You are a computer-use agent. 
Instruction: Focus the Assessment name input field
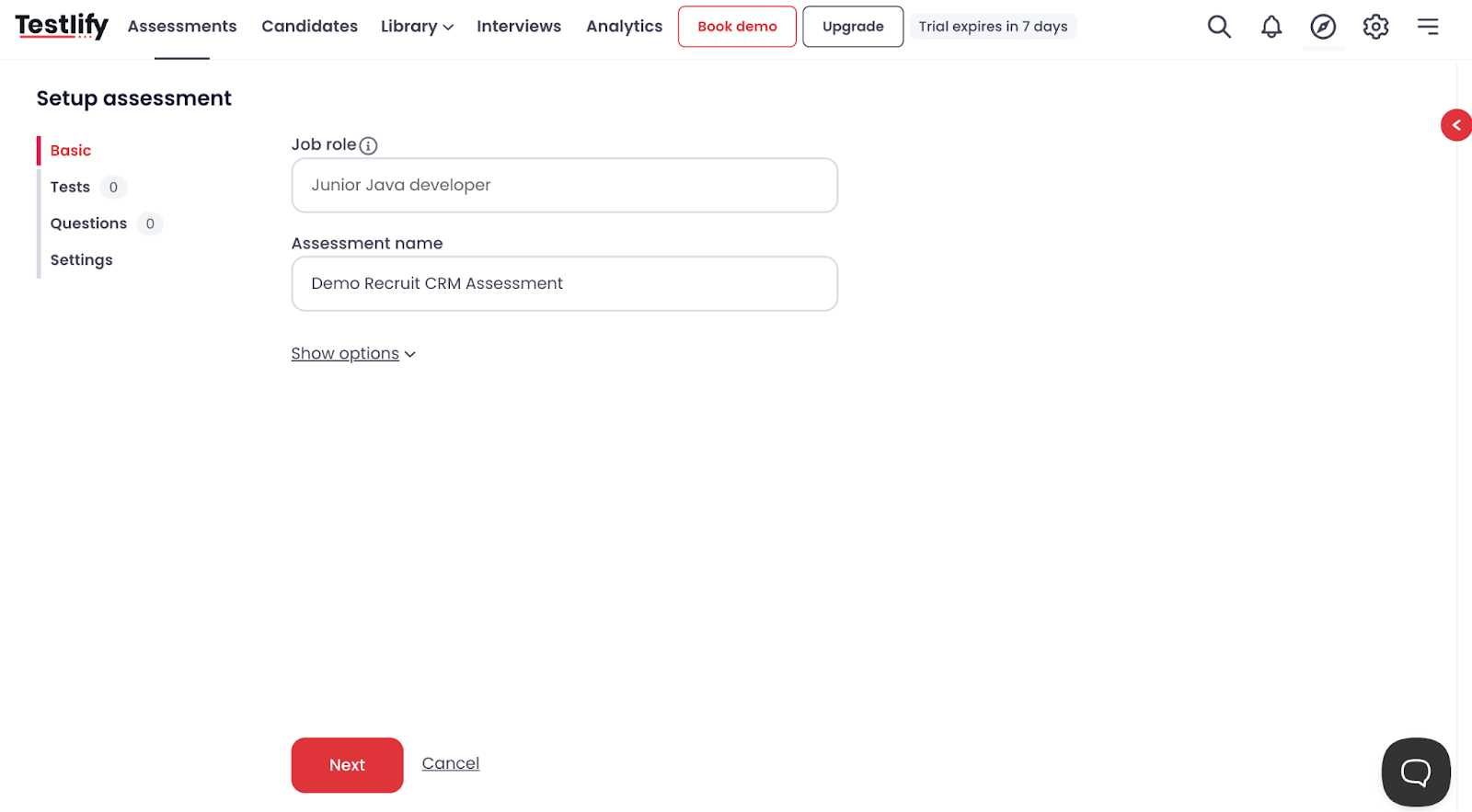tap(565, 284)
